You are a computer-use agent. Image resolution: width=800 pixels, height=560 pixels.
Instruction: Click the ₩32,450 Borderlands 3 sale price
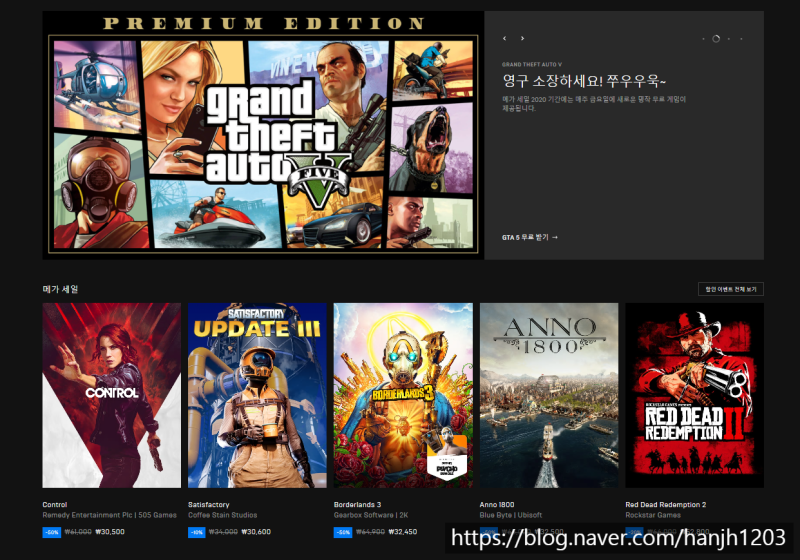[403, 531]
